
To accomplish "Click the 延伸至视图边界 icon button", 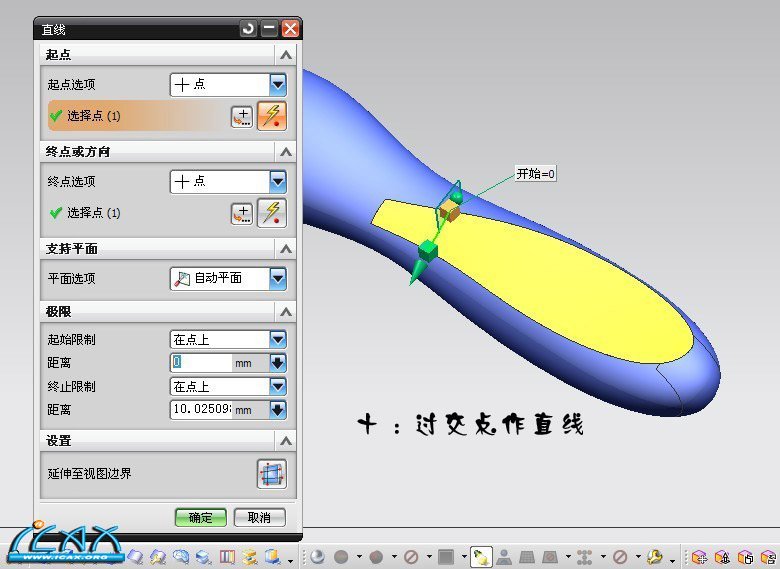I will point(272,474).
